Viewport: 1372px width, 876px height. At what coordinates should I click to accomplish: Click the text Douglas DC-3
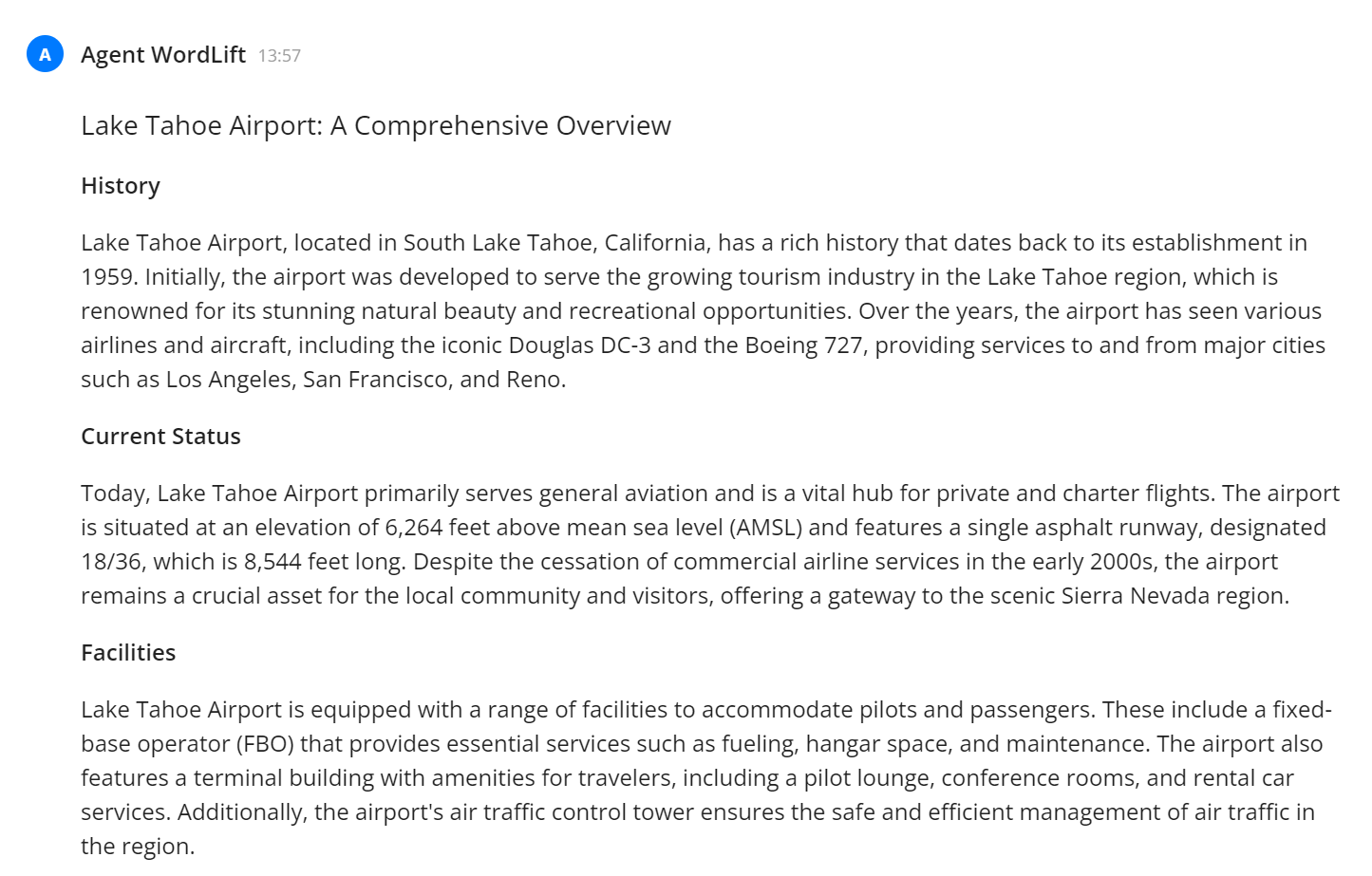coord(579,345)
